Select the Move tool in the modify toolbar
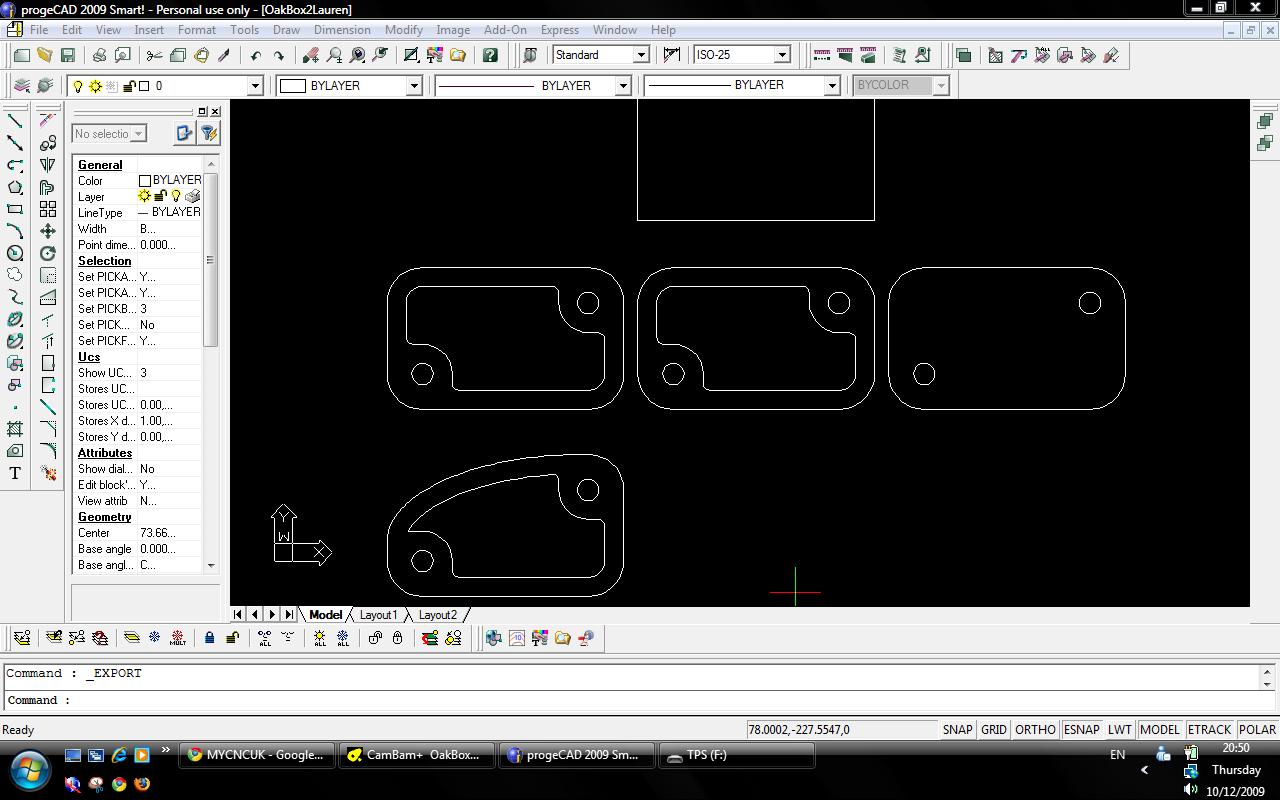This screenshot has height=800, width=1280. (47, 231)
